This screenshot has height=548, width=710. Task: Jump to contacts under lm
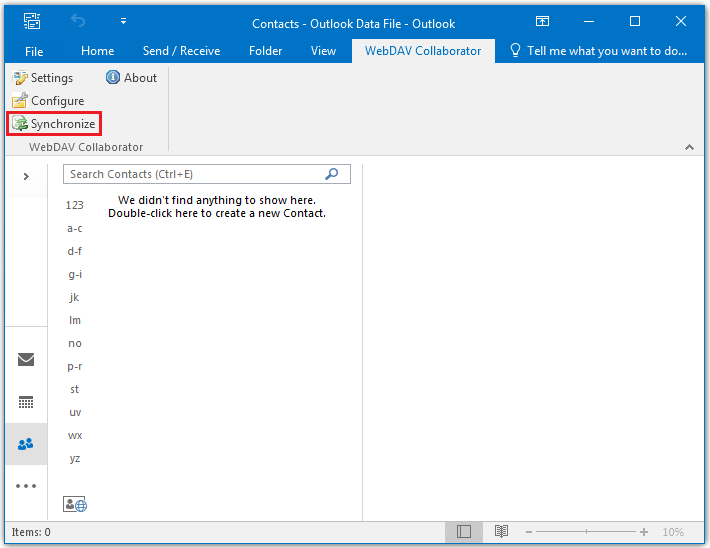[x=75, y=320]
